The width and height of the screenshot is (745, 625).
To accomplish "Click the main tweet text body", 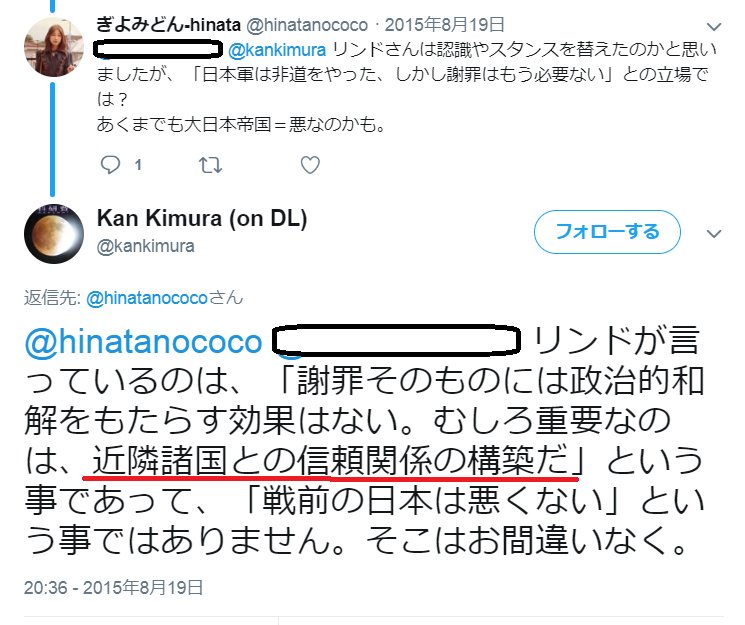I will (364, 441).
